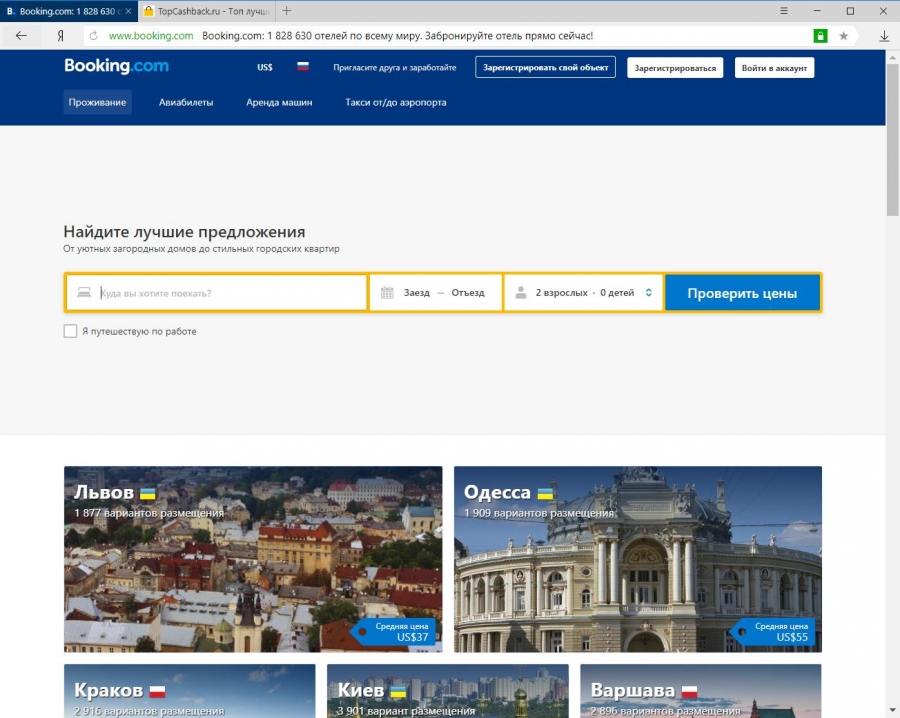Image resolution: width=900 pixels, height=718 pixels.
Task: Click the browser back arrow
Action: click(21, 36)
